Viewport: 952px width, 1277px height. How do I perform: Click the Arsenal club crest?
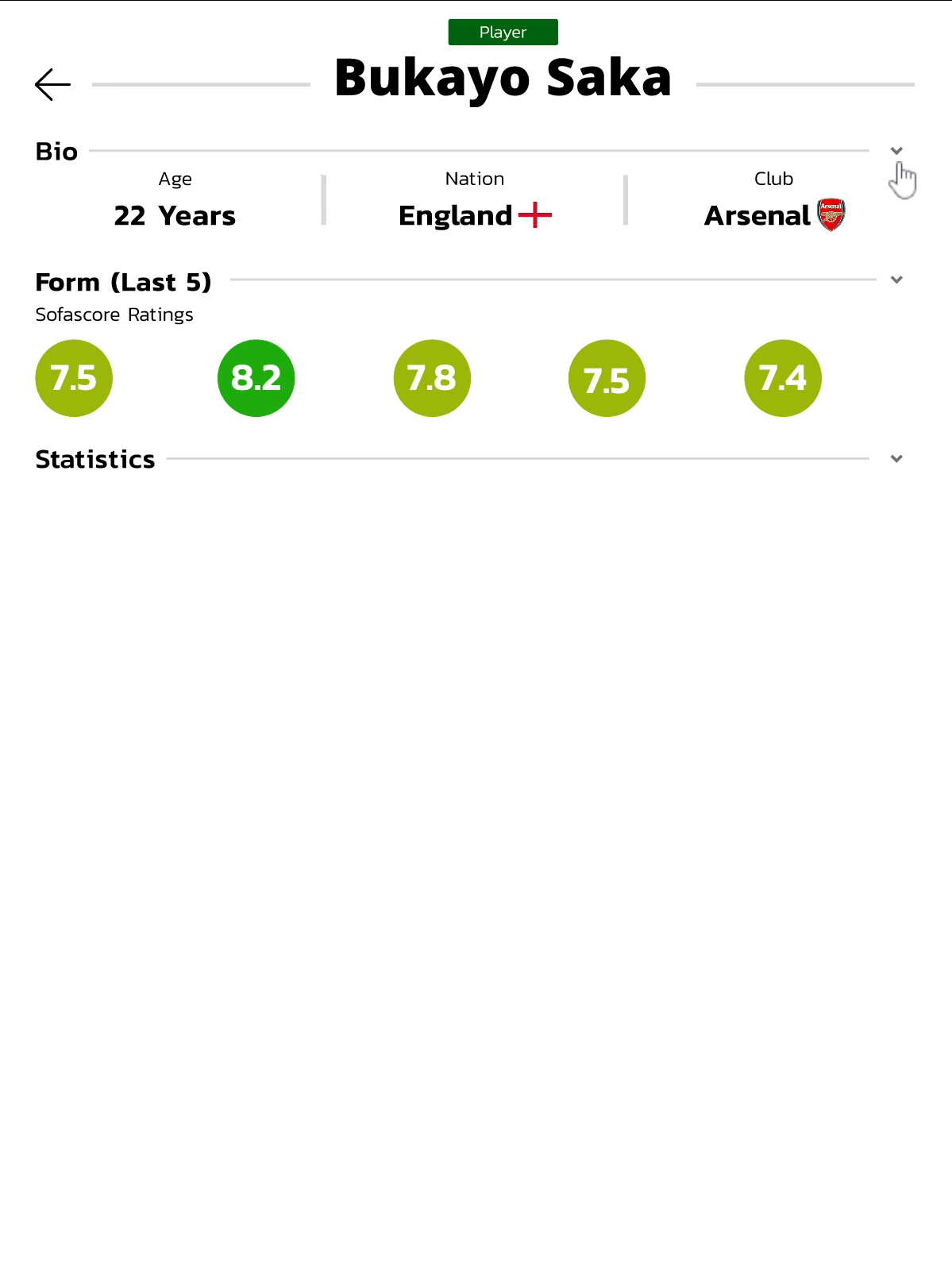point(831,215)
